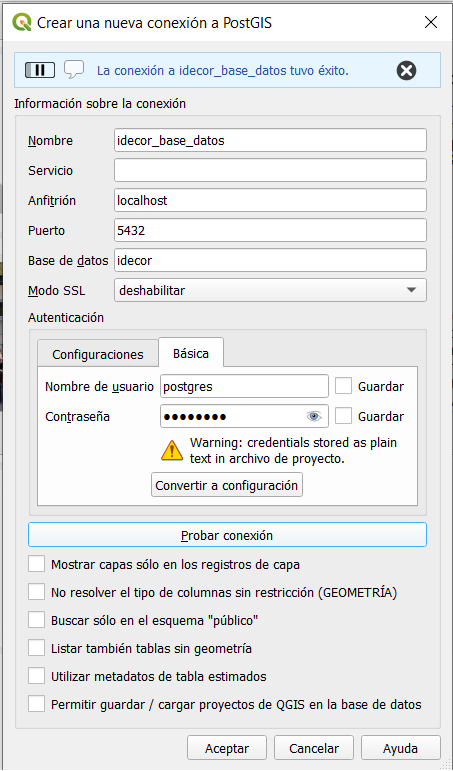The height and width of the screenshot is (771, 453).
Task: Confirm with the Aceptar button
Action: point(227,748)
